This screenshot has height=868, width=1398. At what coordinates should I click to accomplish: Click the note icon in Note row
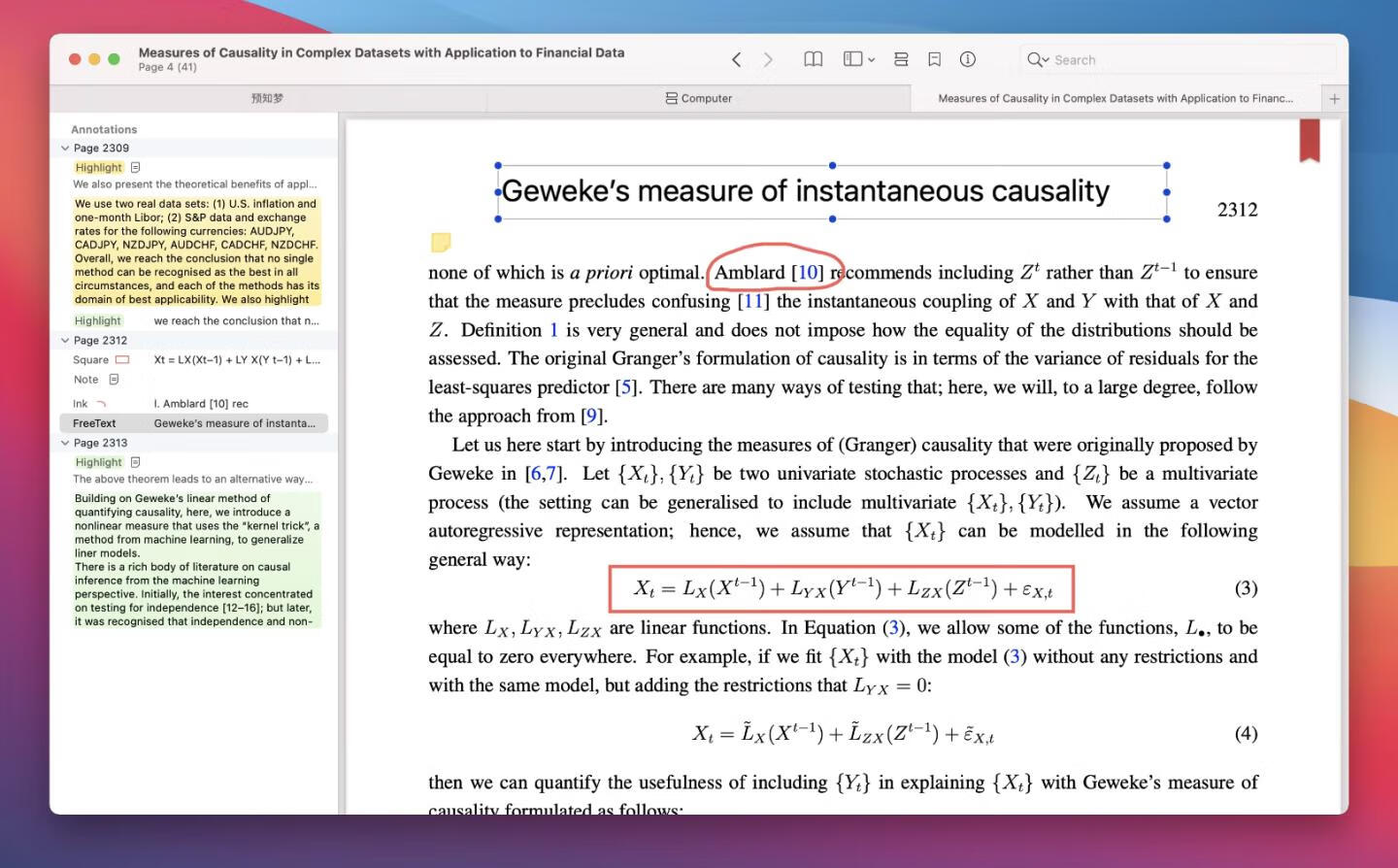pyautogui.click(x=114, y=380)
